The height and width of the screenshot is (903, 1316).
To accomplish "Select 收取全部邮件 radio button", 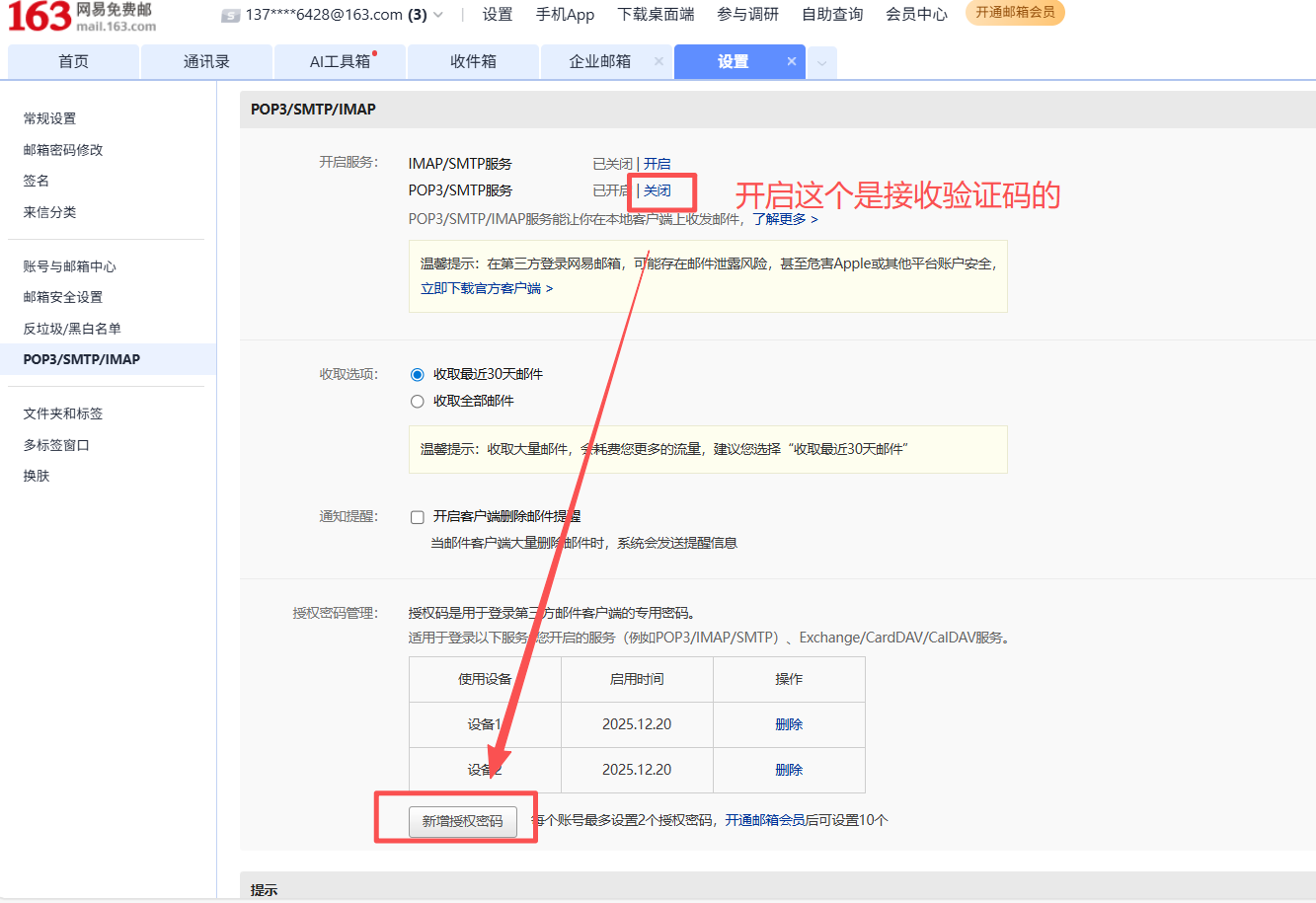I will 417,402.
